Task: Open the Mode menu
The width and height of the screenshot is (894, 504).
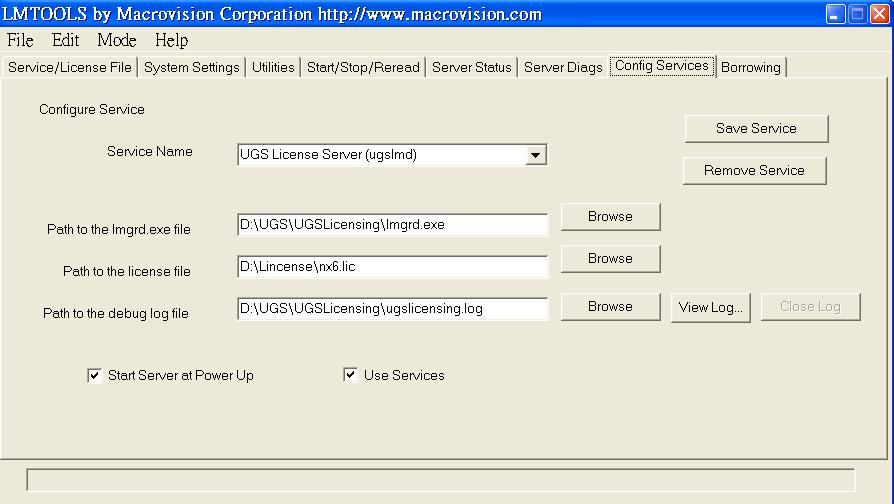Action: tap(117, 40)
